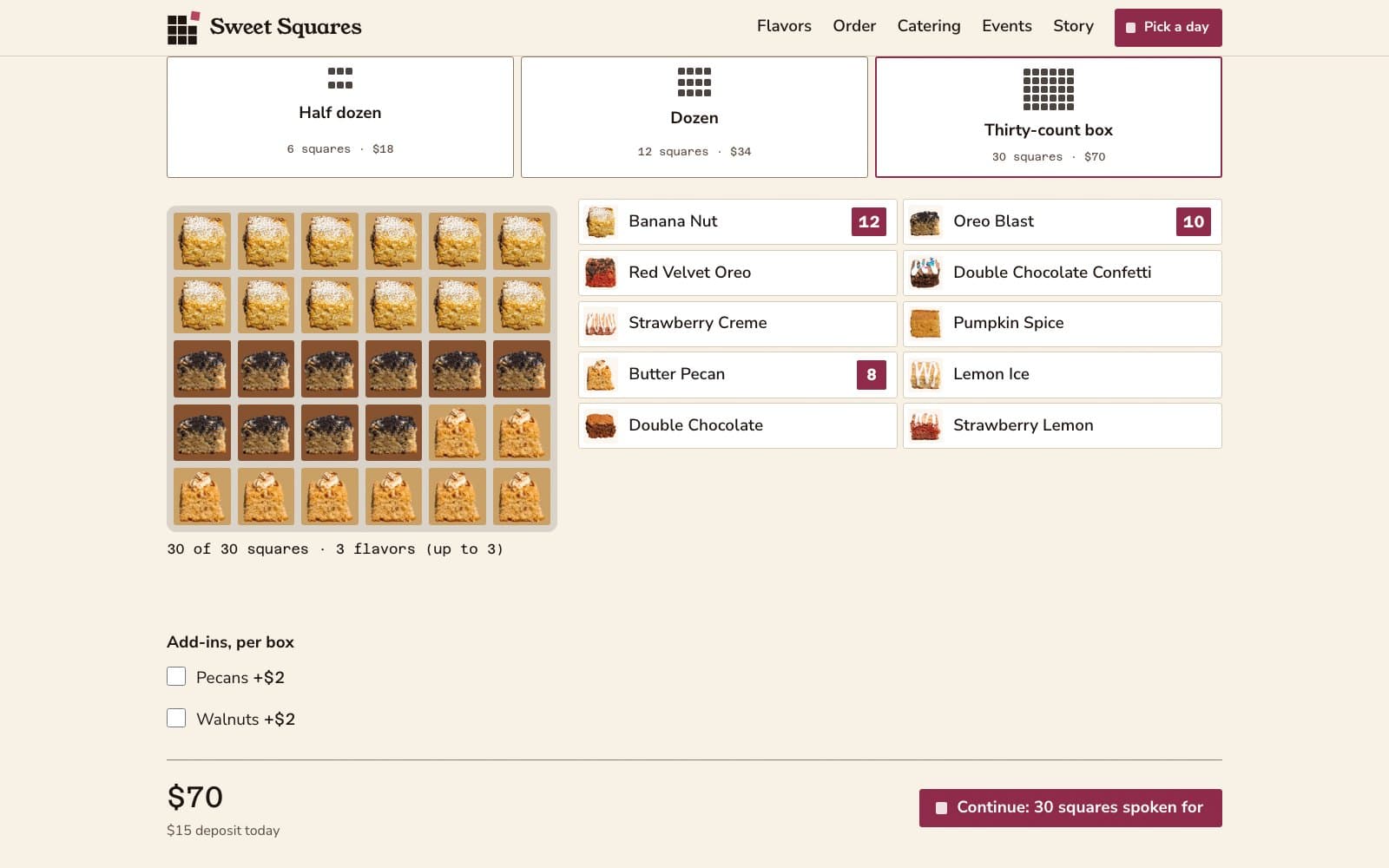The image size is (1389, 868).
Task: Click the $15 deposit today text
Action: (x=223, y=831)
